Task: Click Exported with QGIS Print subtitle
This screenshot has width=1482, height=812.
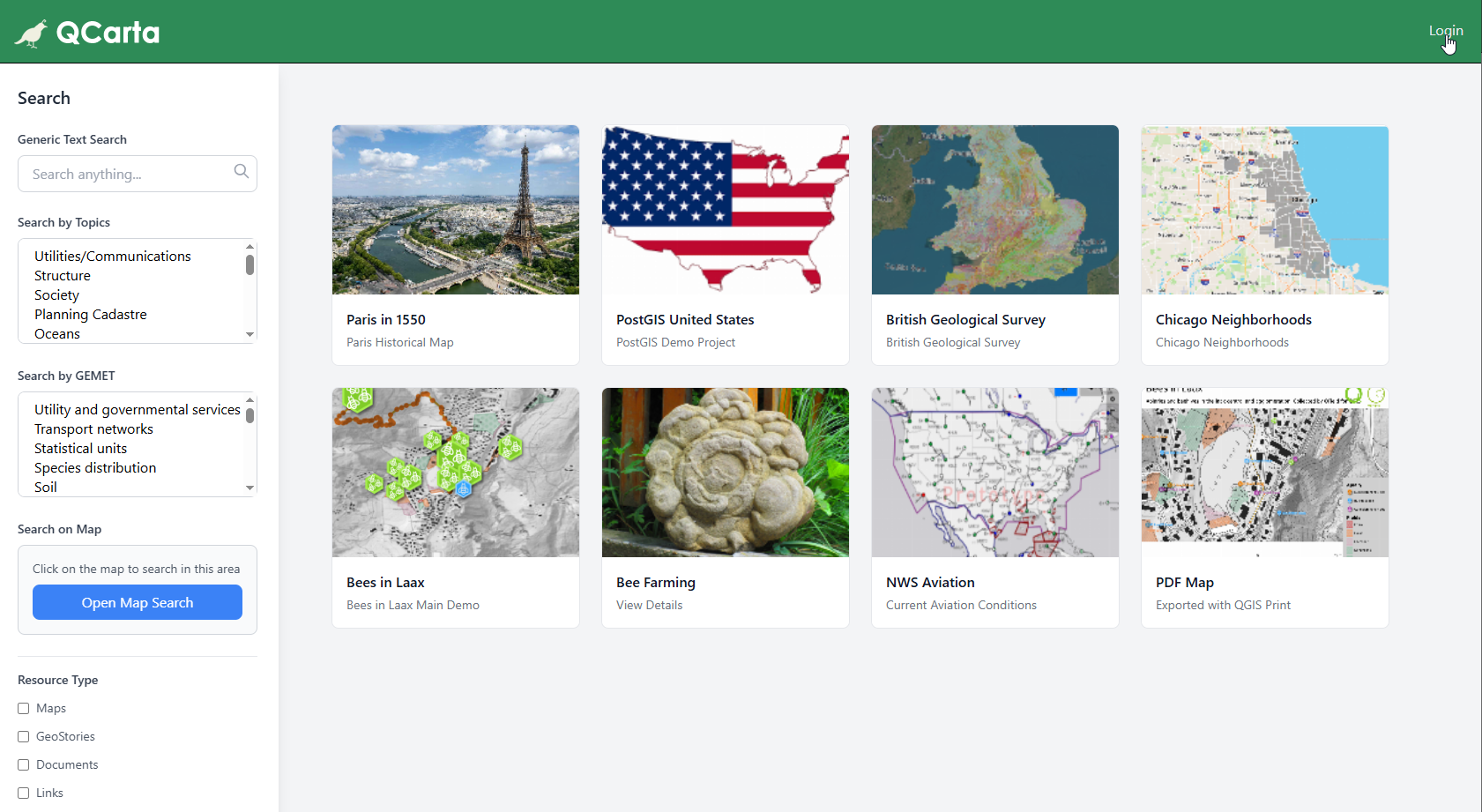Action: [1223, 605]
